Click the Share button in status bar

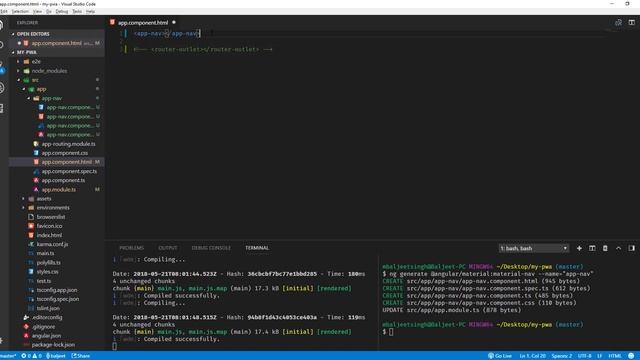[81, 356]
